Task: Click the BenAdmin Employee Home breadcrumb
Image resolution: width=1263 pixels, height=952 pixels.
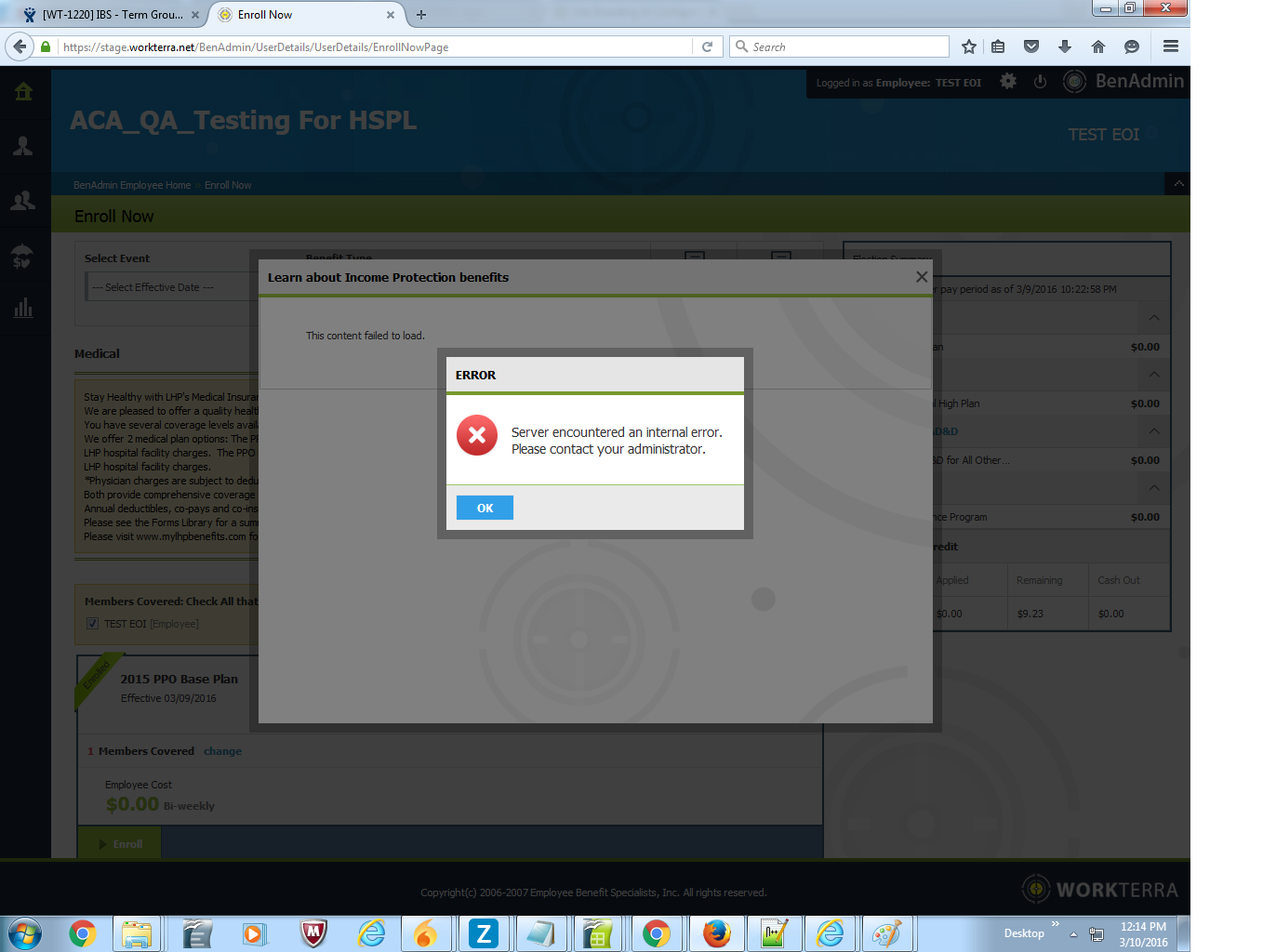Action: pos(132,185)
